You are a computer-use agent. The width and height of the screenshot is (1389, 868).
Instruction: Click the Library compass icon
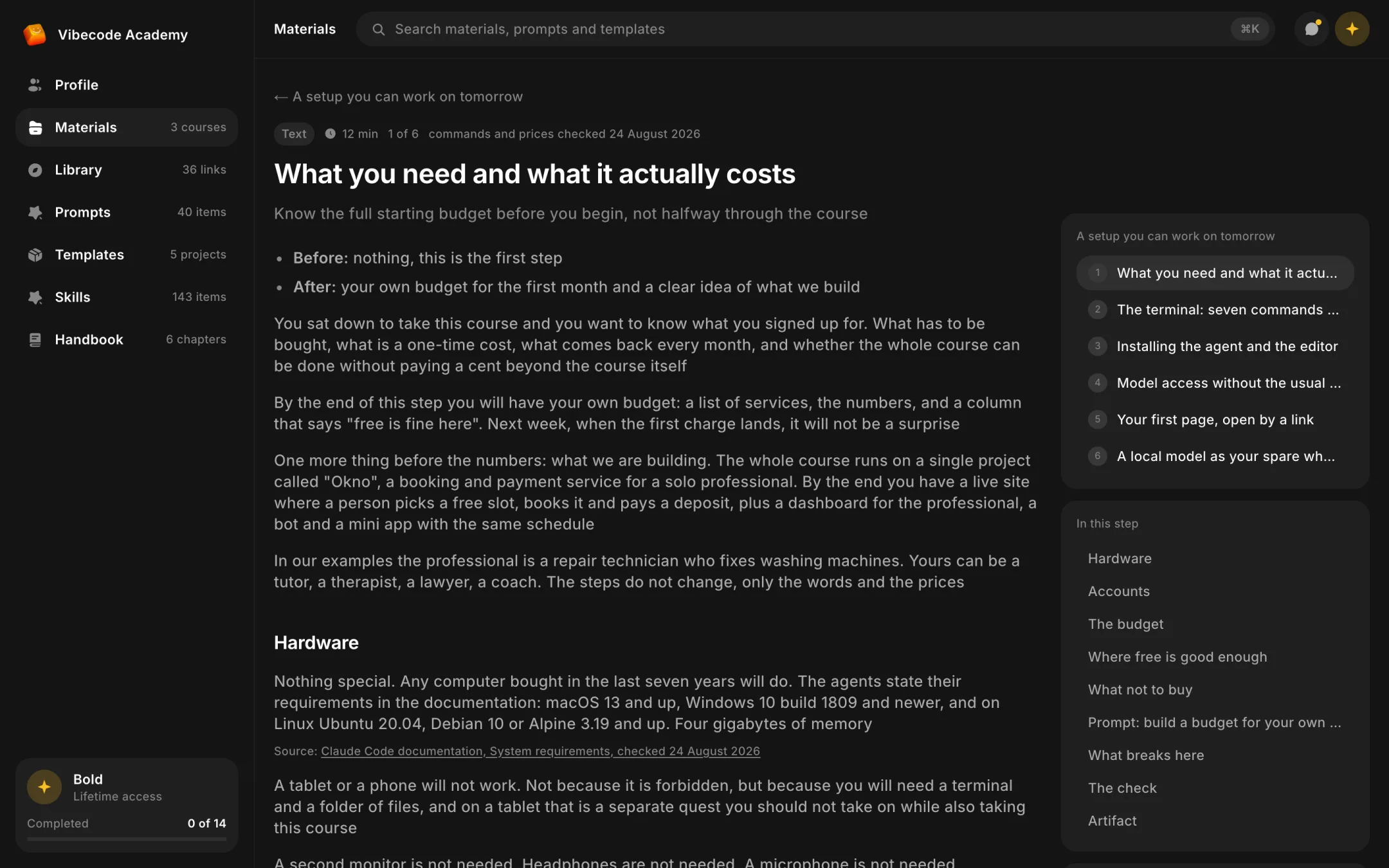tap(35, 170)
